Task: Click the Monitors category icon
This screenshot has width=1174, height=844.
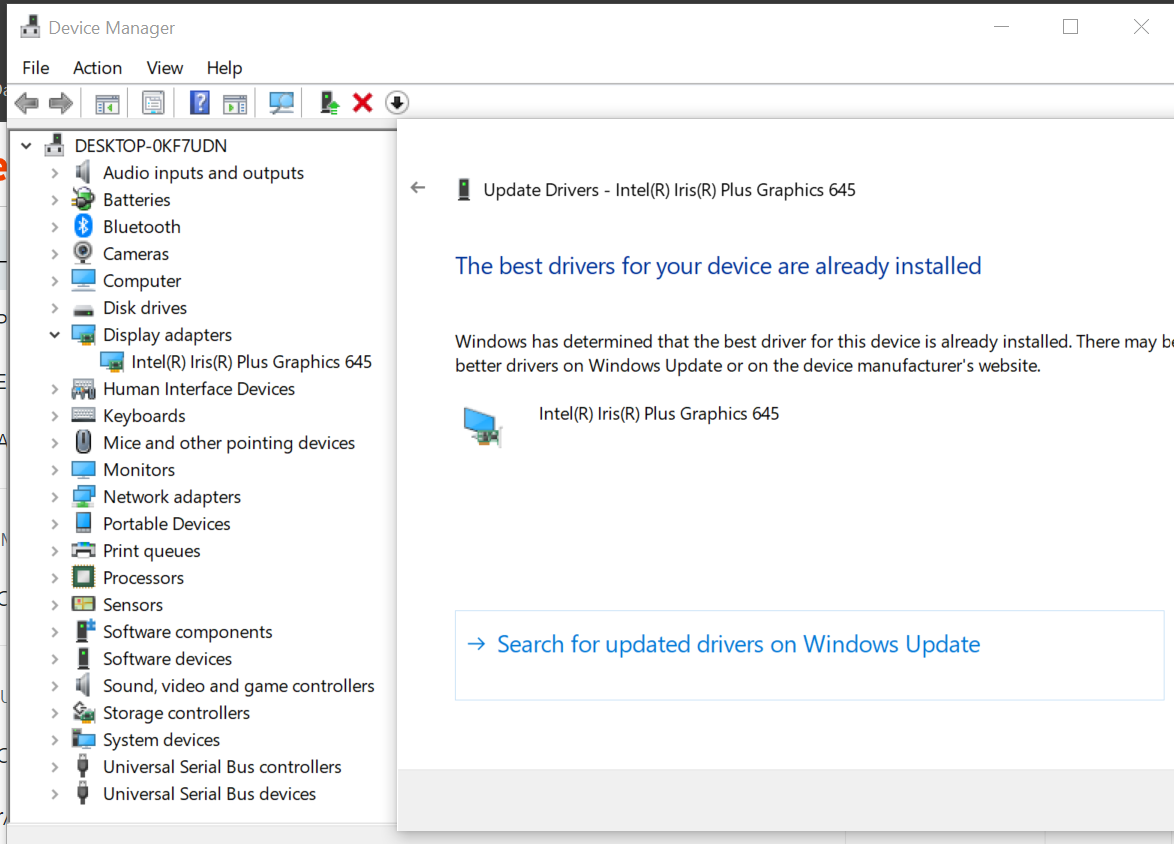Action: (x=83, y=469)
